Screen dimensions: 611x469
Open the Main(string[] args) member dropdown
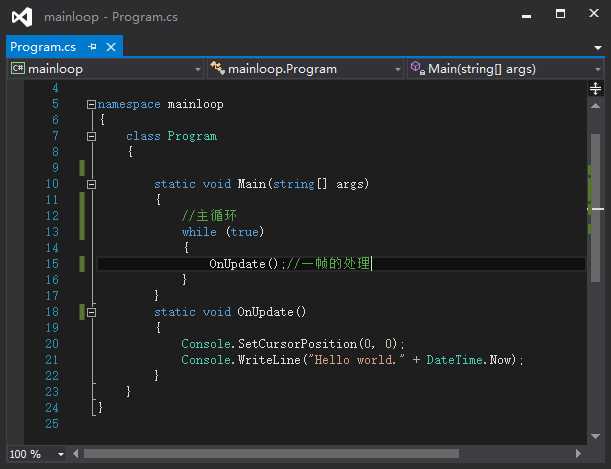[505, 69]
